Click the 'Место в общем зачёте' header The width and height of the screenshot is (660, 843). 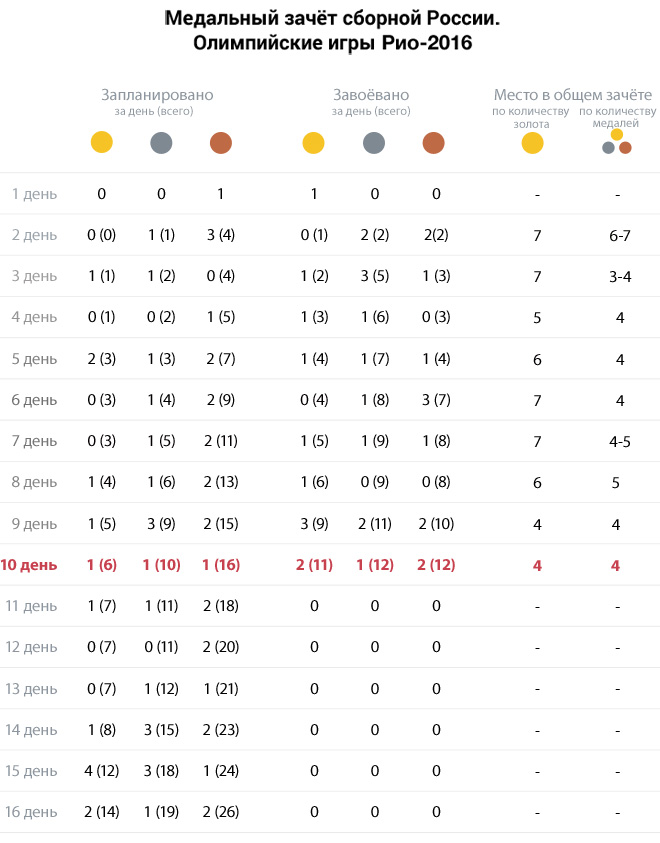coord(573,95)
